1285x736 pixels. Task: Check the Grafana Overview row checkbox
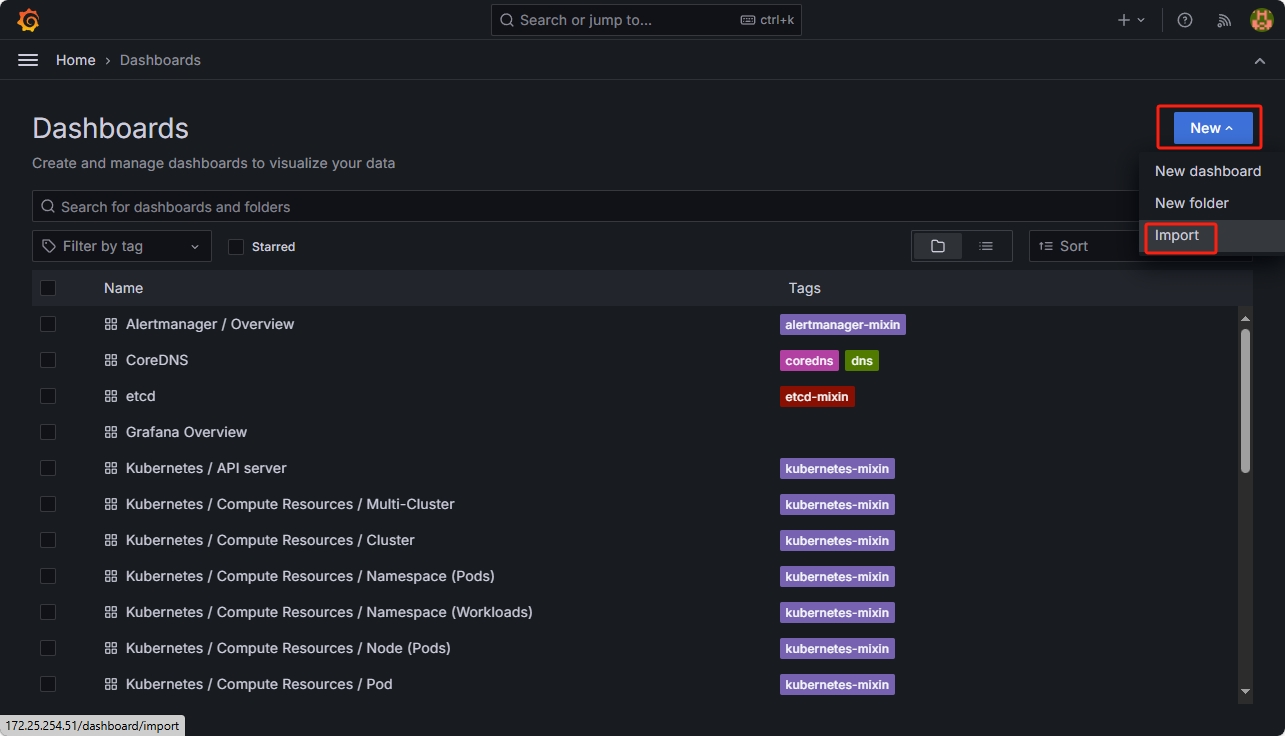tap(48, 432)
